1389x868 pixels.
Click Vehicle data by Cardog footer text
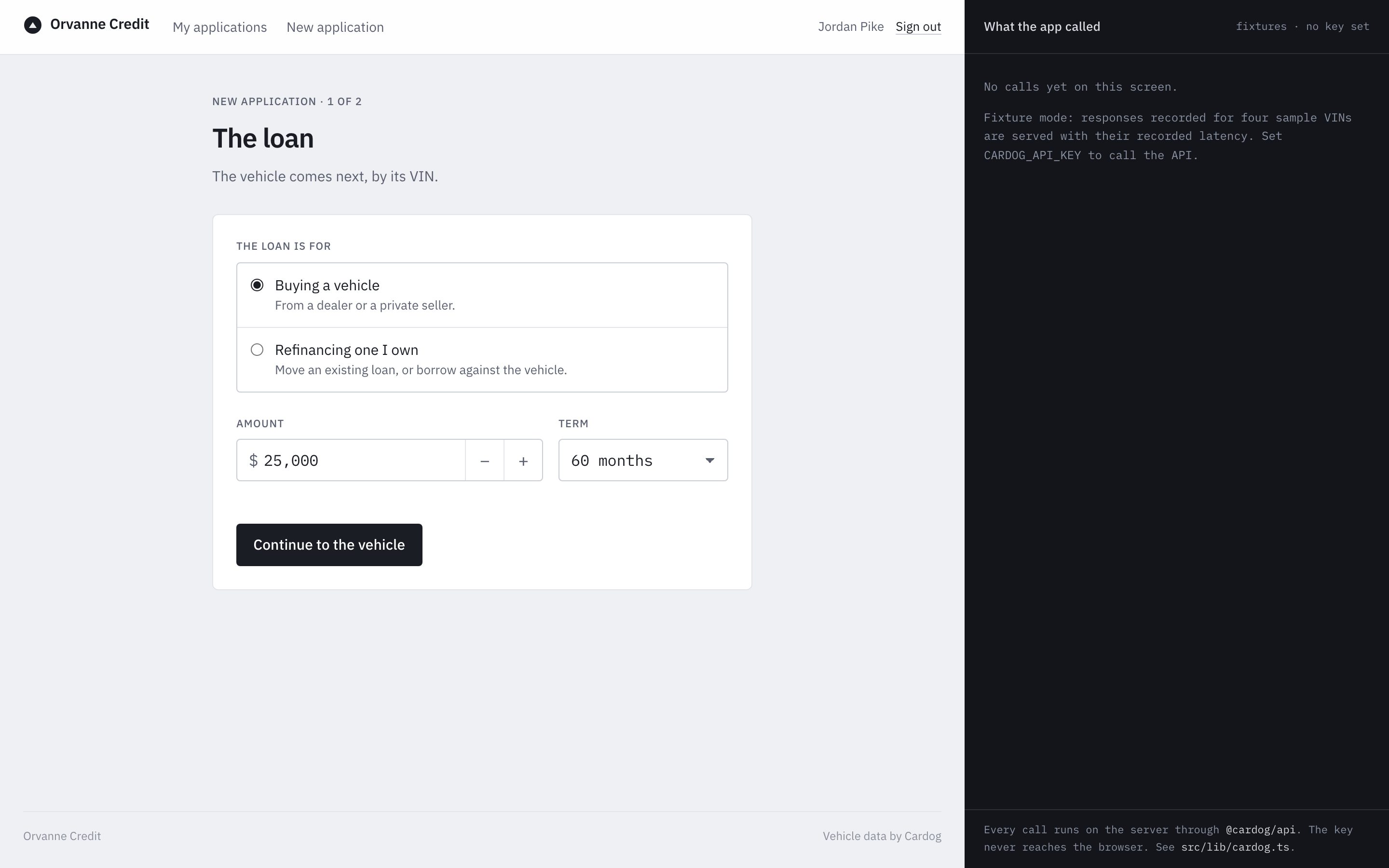click(x=882, y=836)
